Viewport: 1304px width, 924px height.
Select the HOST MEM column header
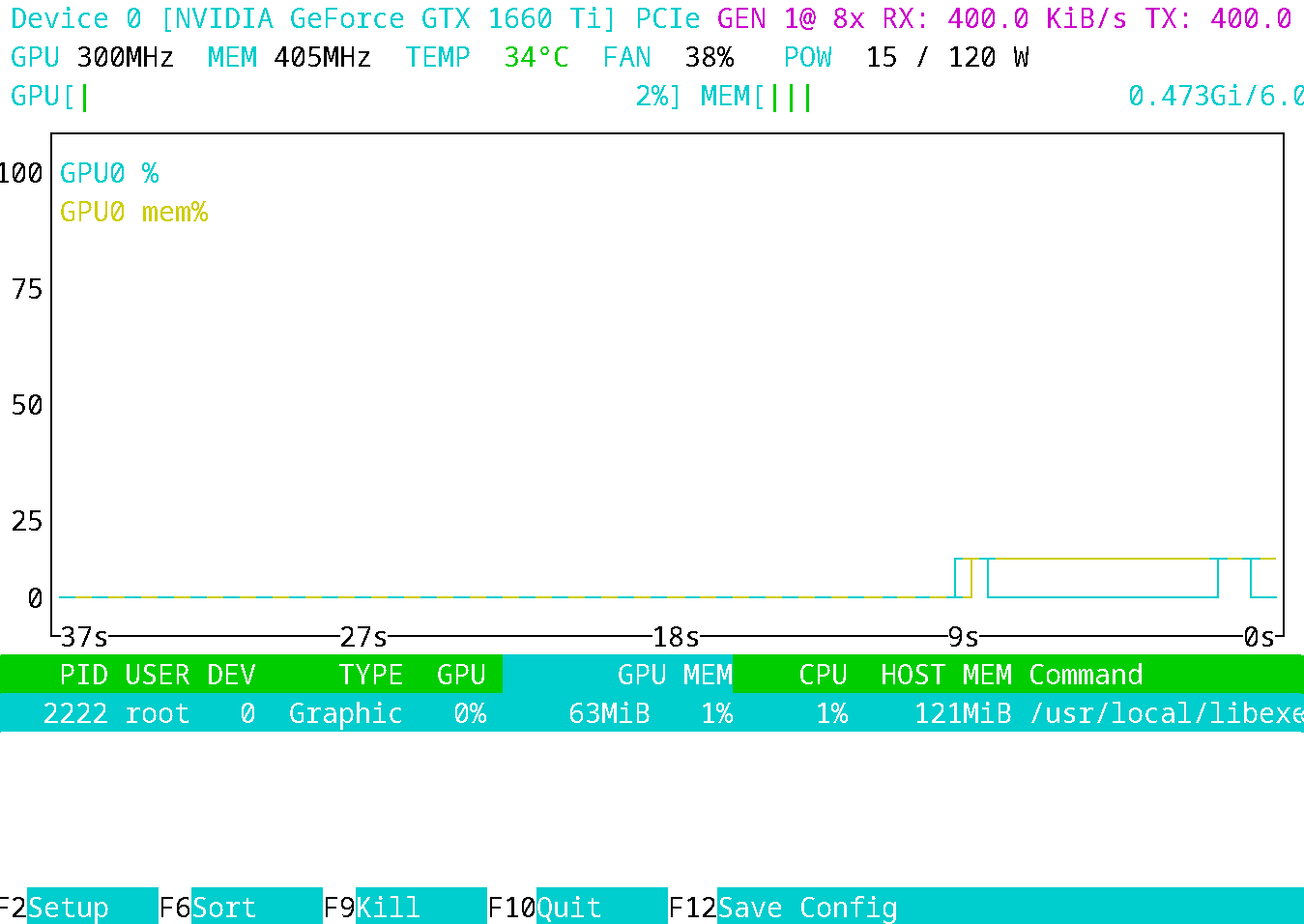pyautogui.click(x=945, y=675)
